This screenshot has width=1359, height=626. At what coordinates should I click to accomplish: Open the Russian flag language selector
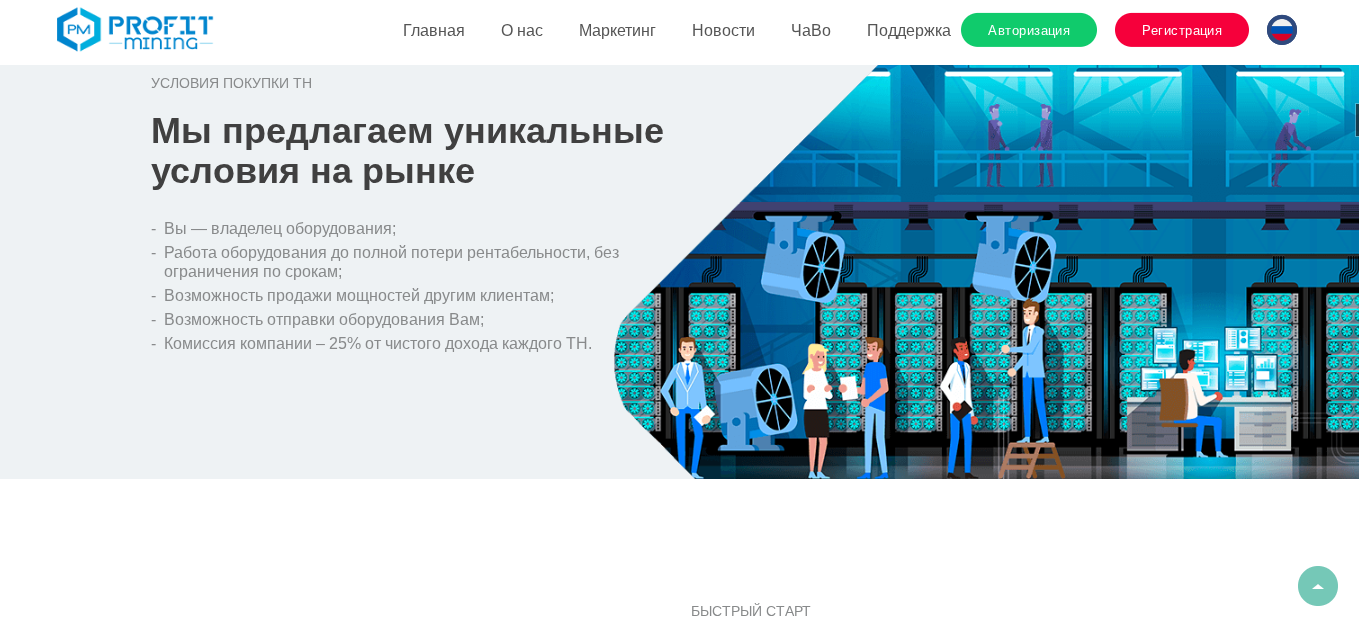tap(1281, 30)
